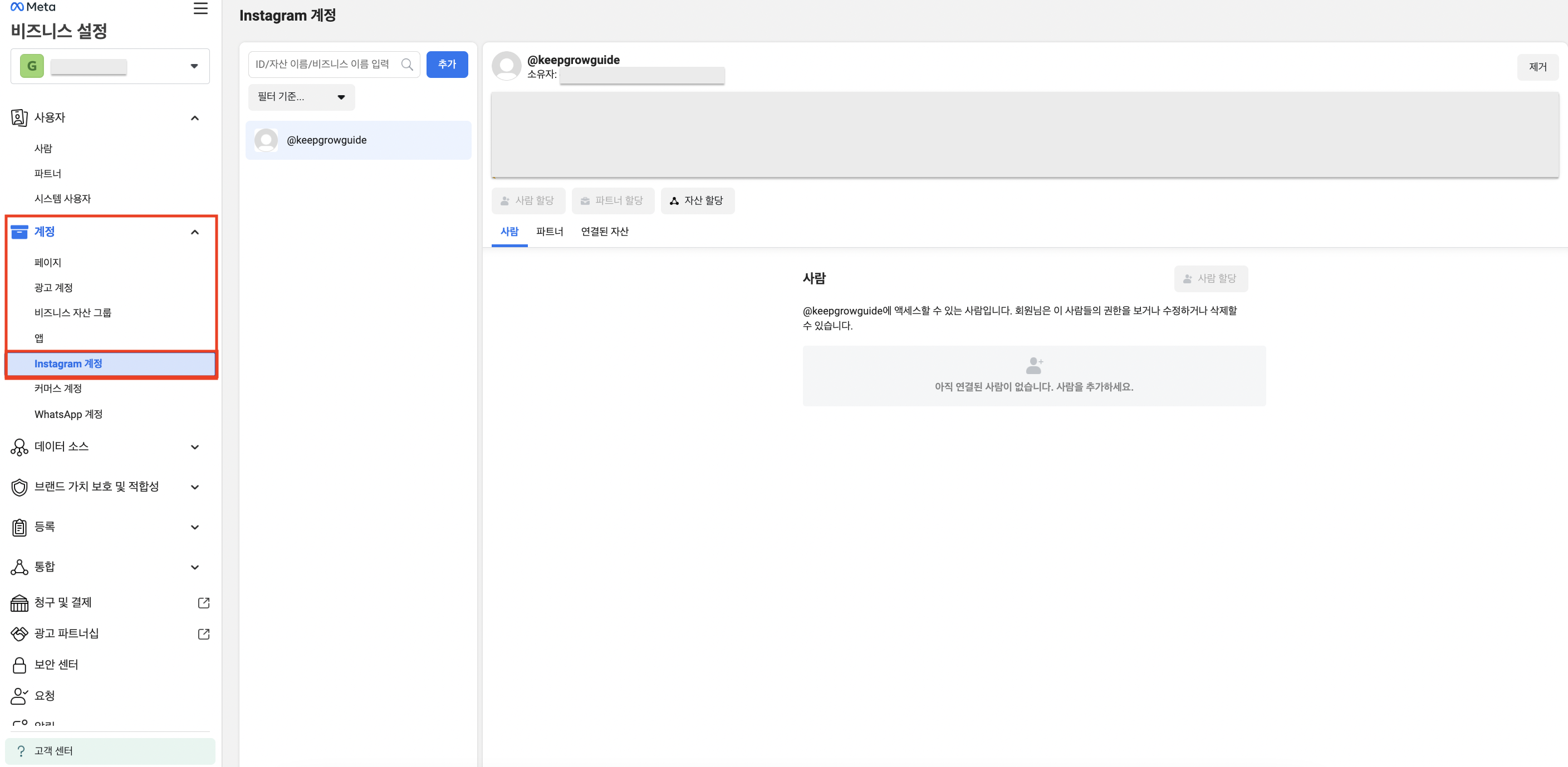Screen dimensions: 1568x767
Task: Click the 요청 person icon
Action: click(x=19, y=696)
